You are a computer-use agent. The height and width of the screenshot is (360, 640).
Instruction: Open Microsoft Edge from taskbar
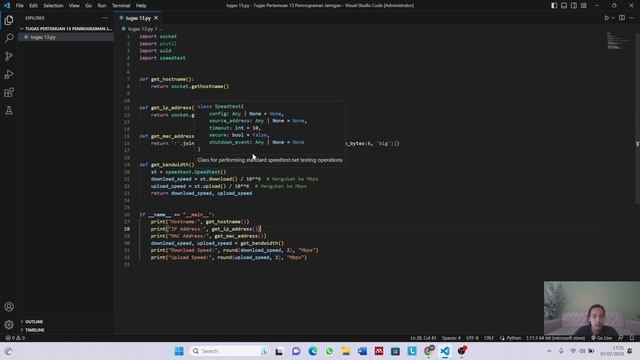tap(313, 351)
